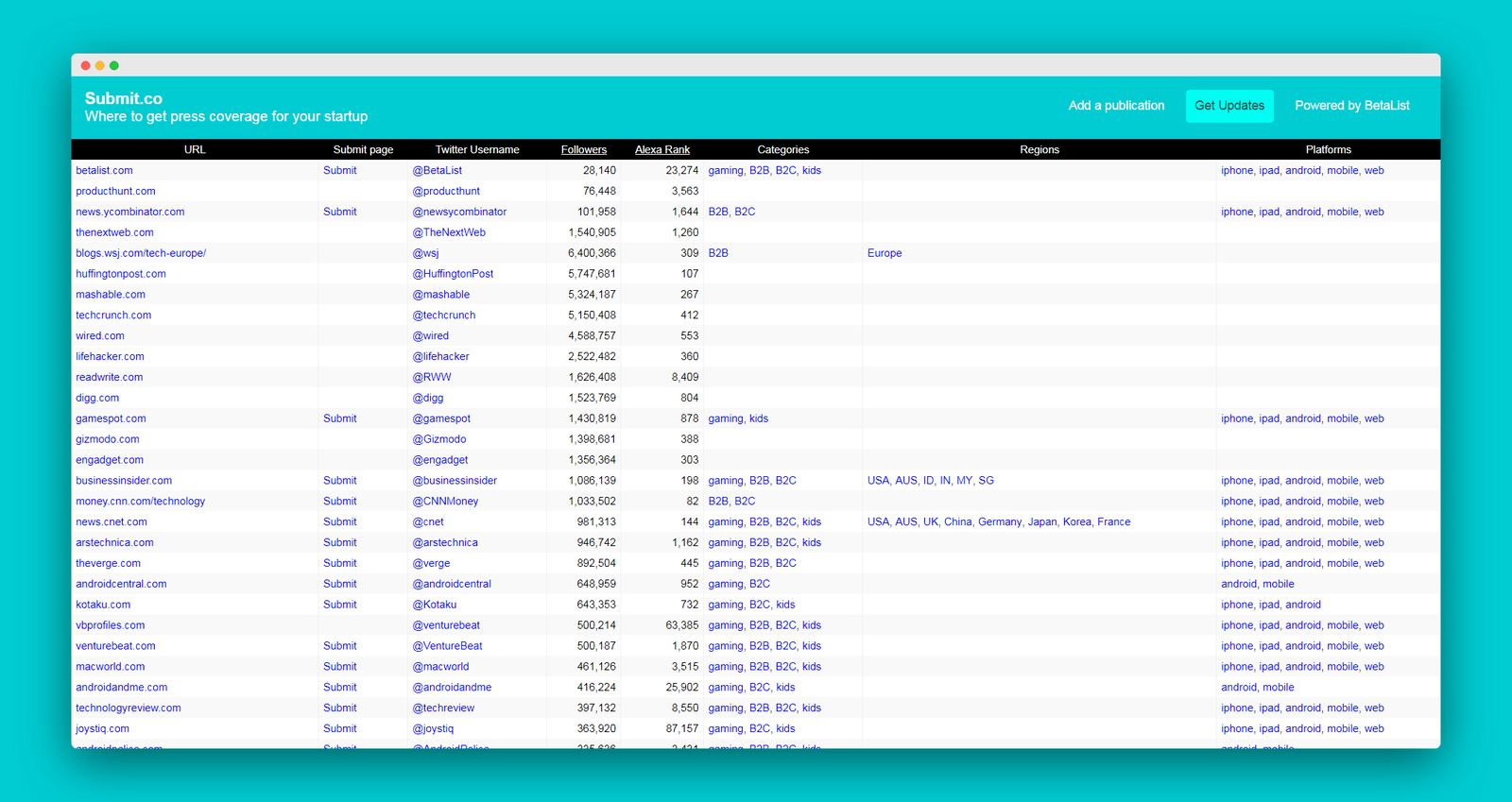Open the Add a publication link
This screenshot has height=802, width=1512.
(x=1116, y=106)
